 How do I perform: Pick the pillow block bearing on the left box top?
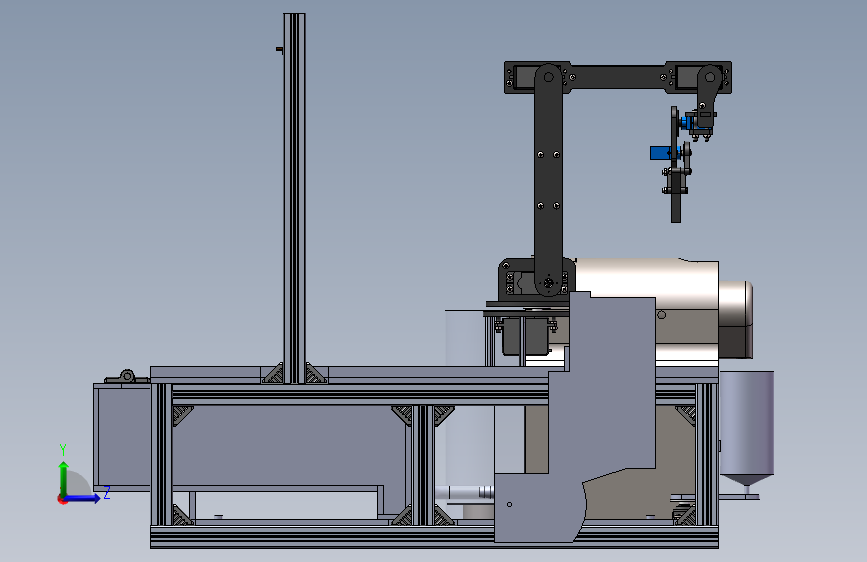coord(127,377)
